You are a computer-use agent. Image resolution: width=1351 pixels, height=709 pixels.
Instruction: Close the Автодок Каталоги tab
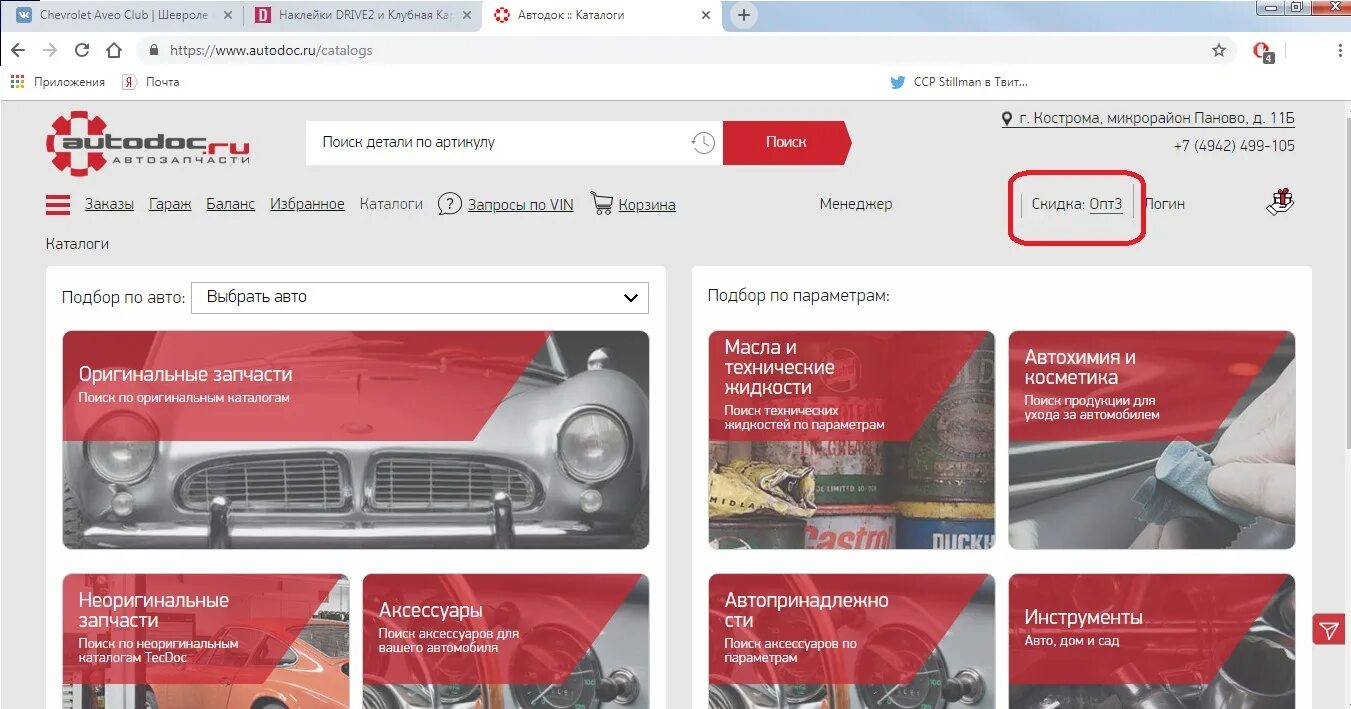tap(706, 15)
